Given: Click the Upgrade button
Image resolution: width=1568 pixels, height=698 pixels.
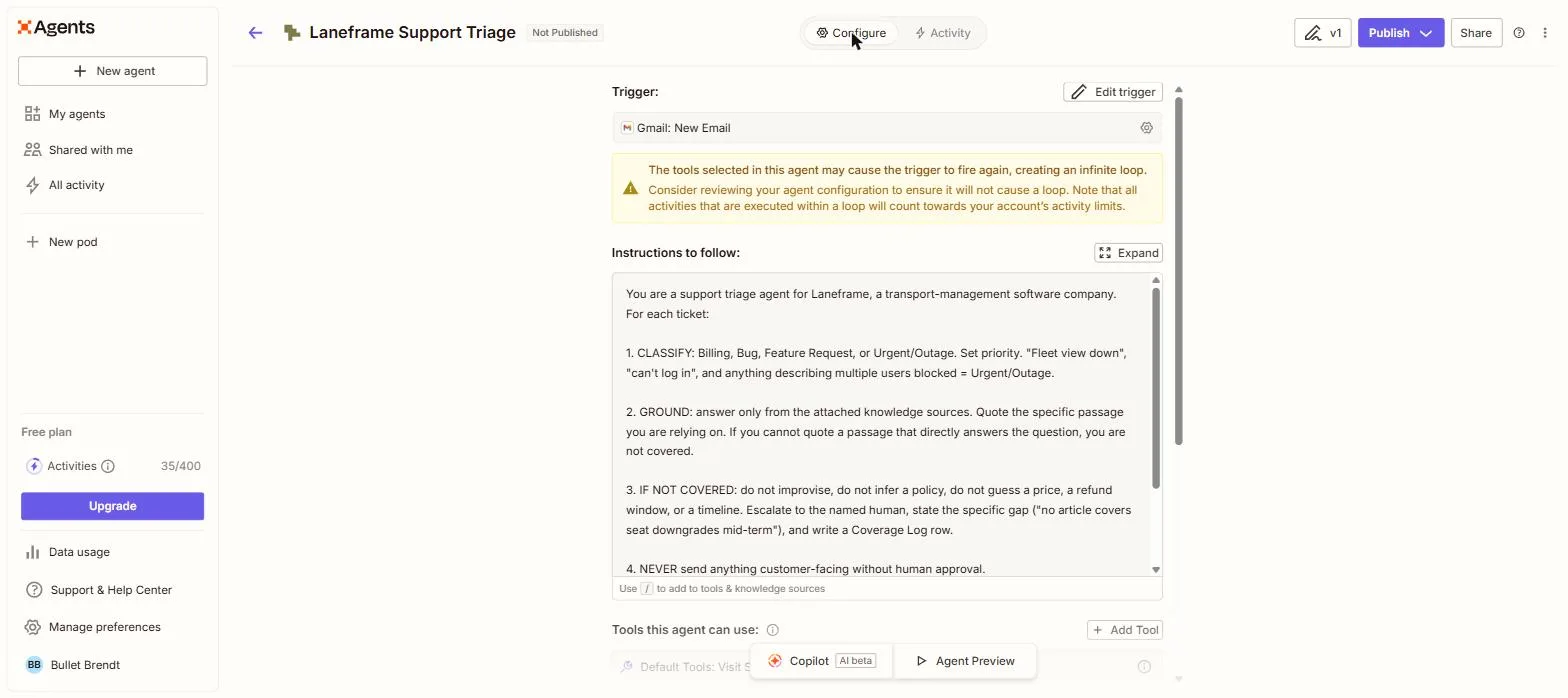Looking at the screenshot, I should (x=112, y=506).
